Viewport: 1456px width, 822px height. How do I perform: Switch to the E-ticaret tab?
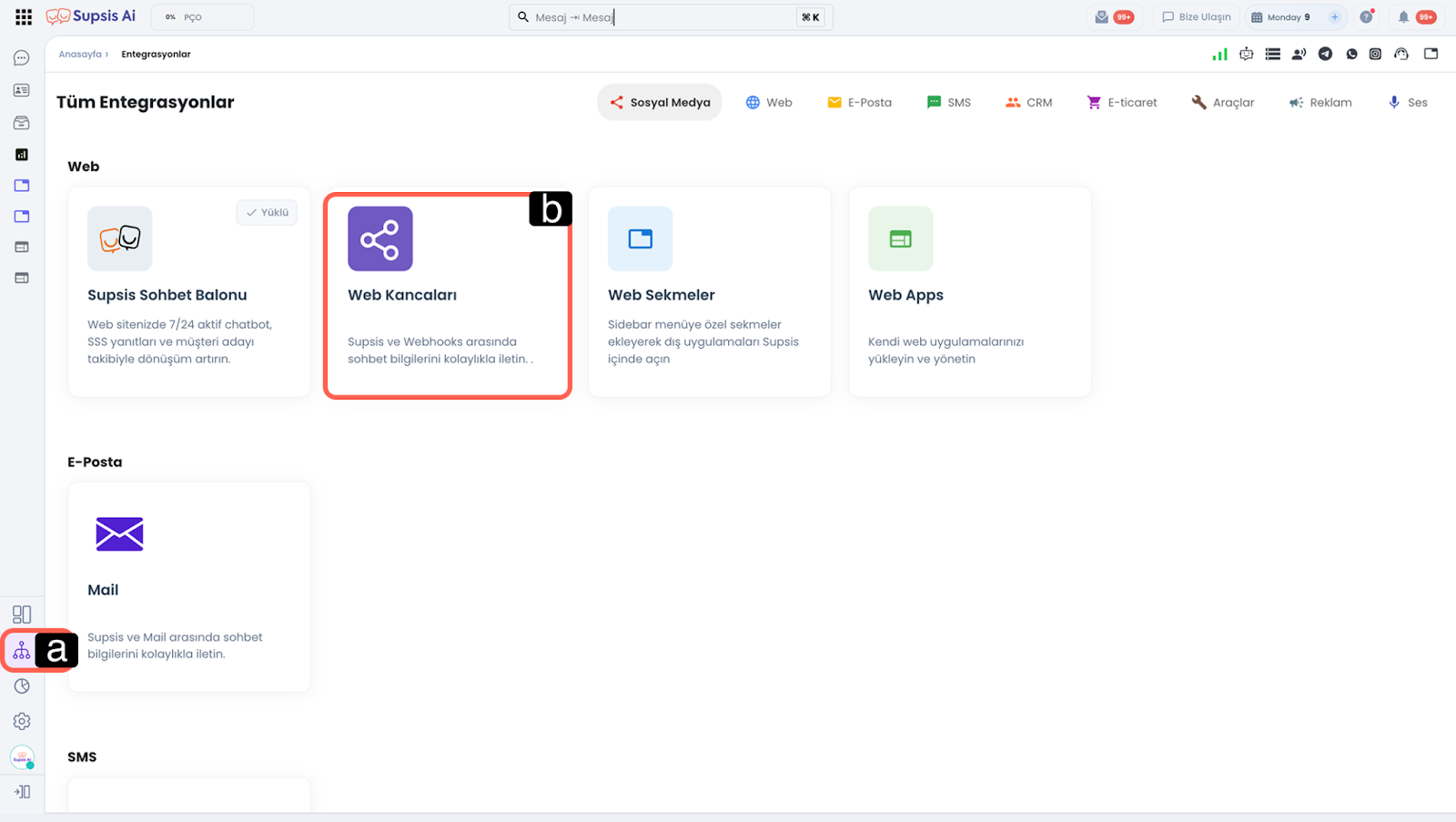point(1122,103)
